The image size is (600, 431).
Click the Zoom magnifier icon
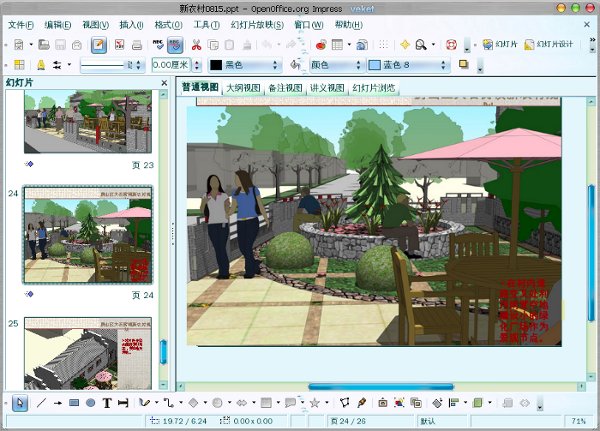421,45
